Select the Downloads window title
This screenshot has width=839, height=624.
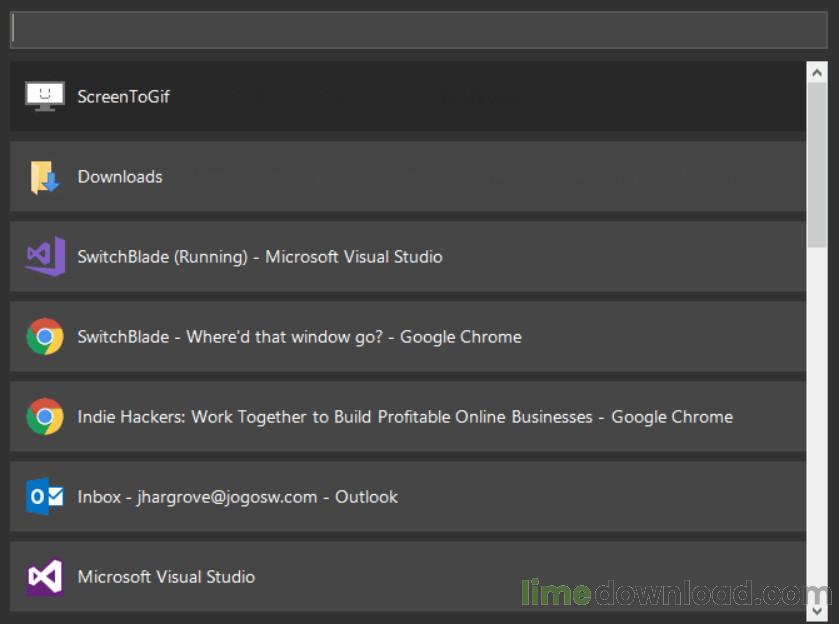click(120, 177)
